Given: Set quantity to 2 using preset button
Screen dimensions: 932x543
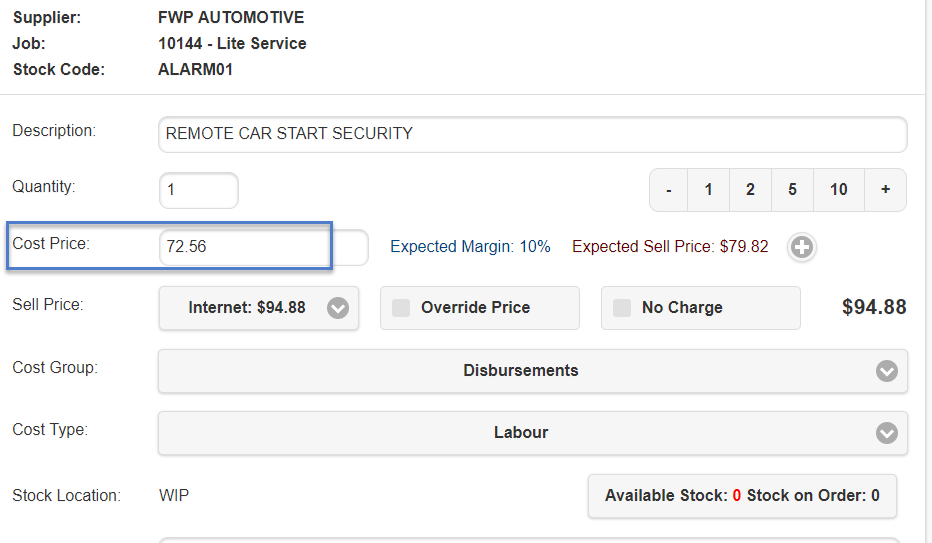Looking at the screenshot, I should tap(750, 190).
